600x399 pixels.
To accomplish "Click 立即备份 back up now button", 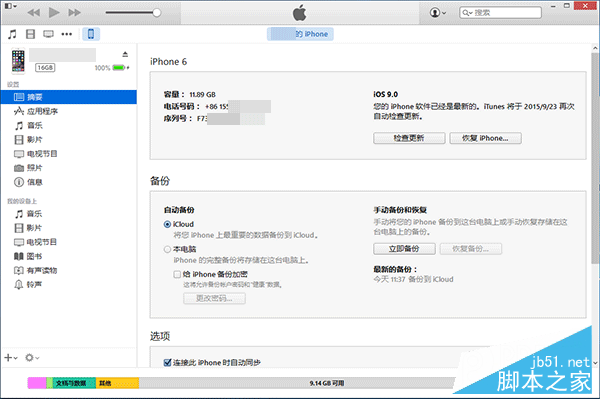I will (404, 249).
